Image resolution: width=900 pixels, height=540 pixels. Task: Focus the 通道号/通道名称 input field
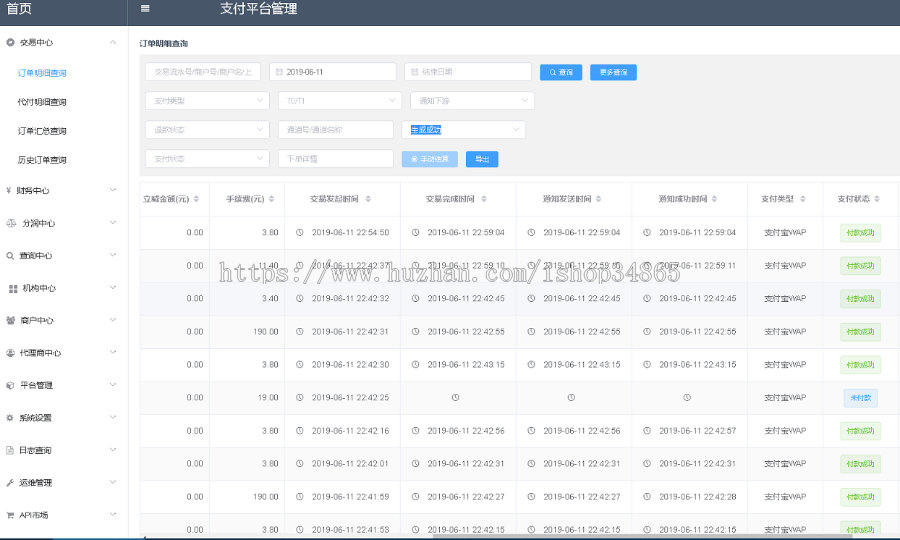tap(336, 130)
